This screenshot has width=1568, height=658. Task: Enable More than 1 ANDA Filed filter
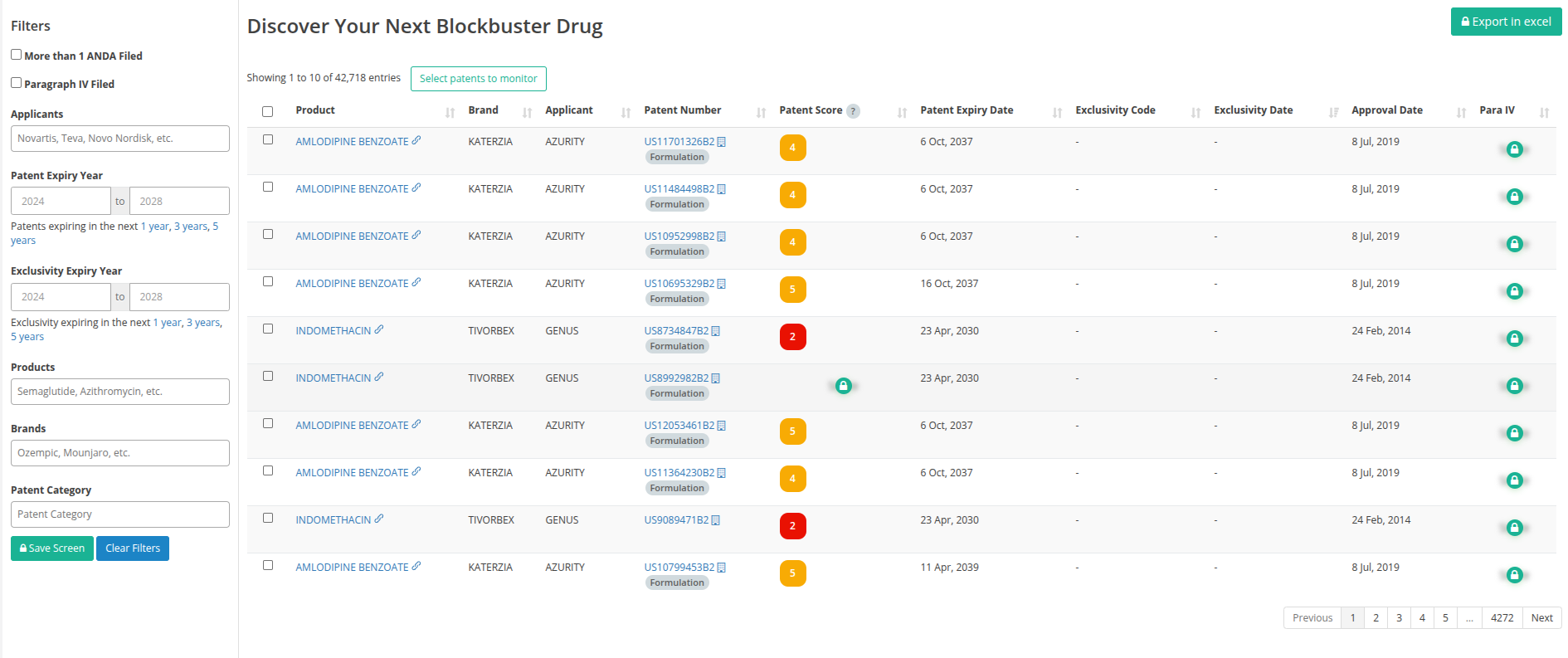[x=16, y=55]
